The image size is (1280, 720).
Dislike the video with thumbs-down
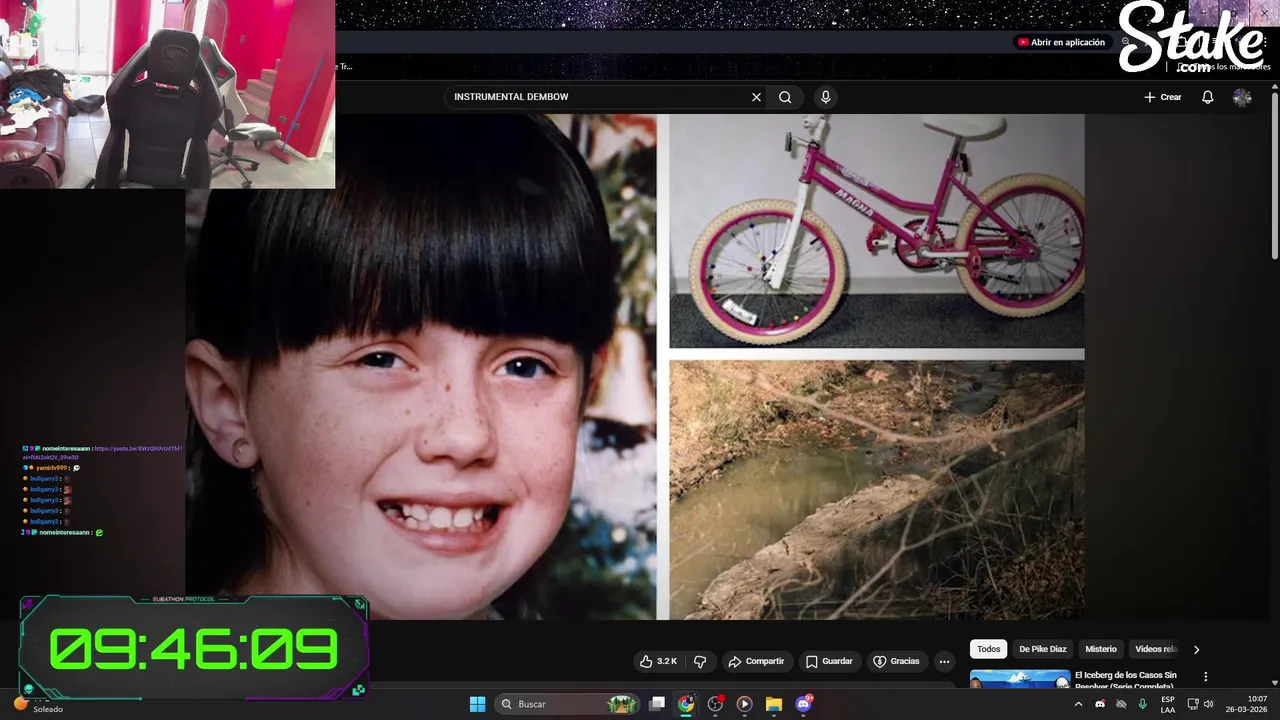tap(700, 661)
